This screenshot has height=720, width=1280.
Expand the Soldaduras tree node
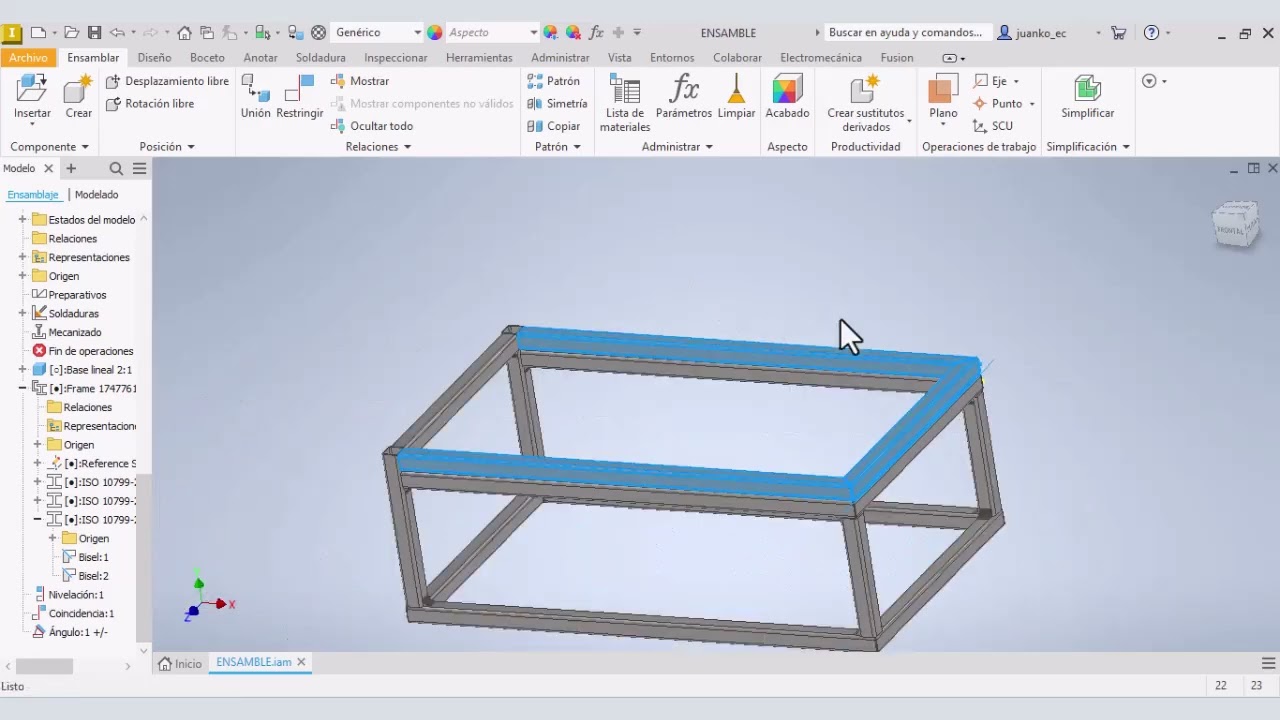point(22,313)
